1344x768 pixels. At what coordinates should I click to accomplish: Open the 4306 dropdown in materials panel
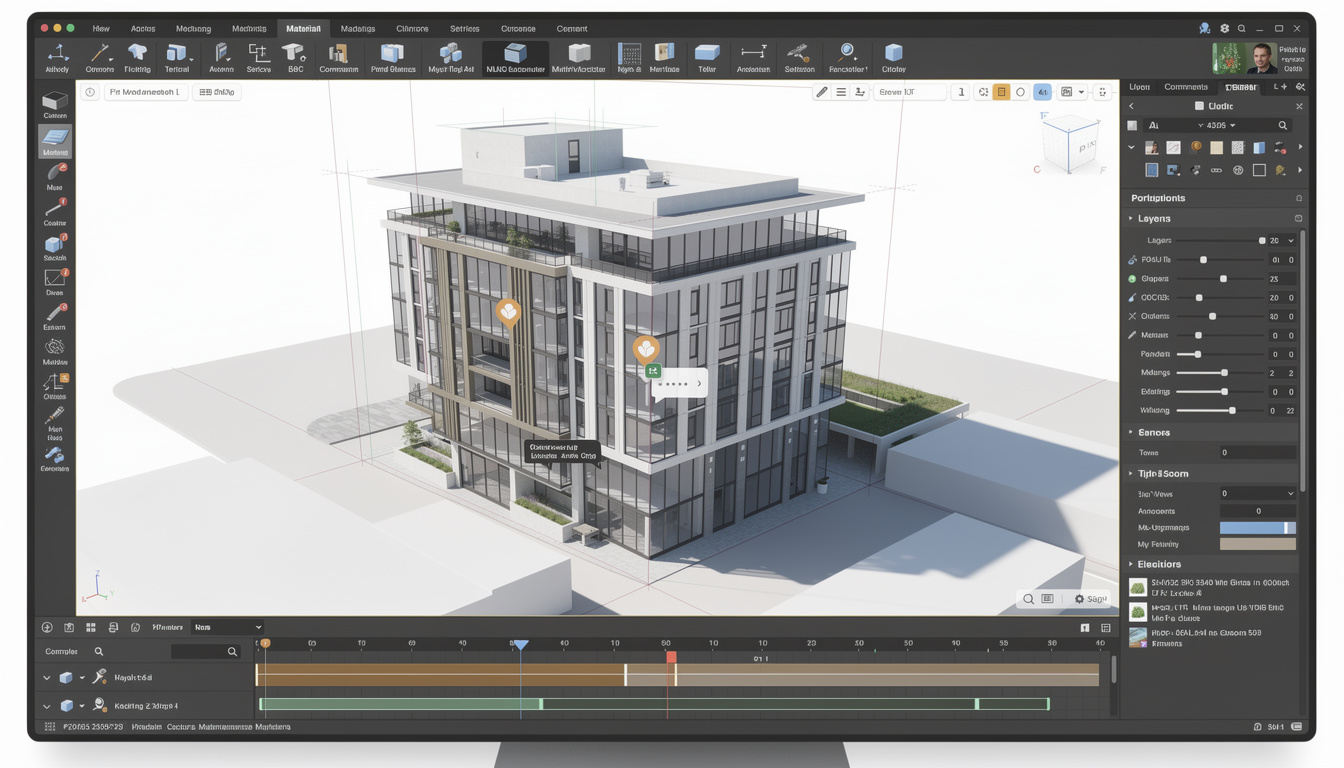pyautogui.click(x=1220, y=126)
